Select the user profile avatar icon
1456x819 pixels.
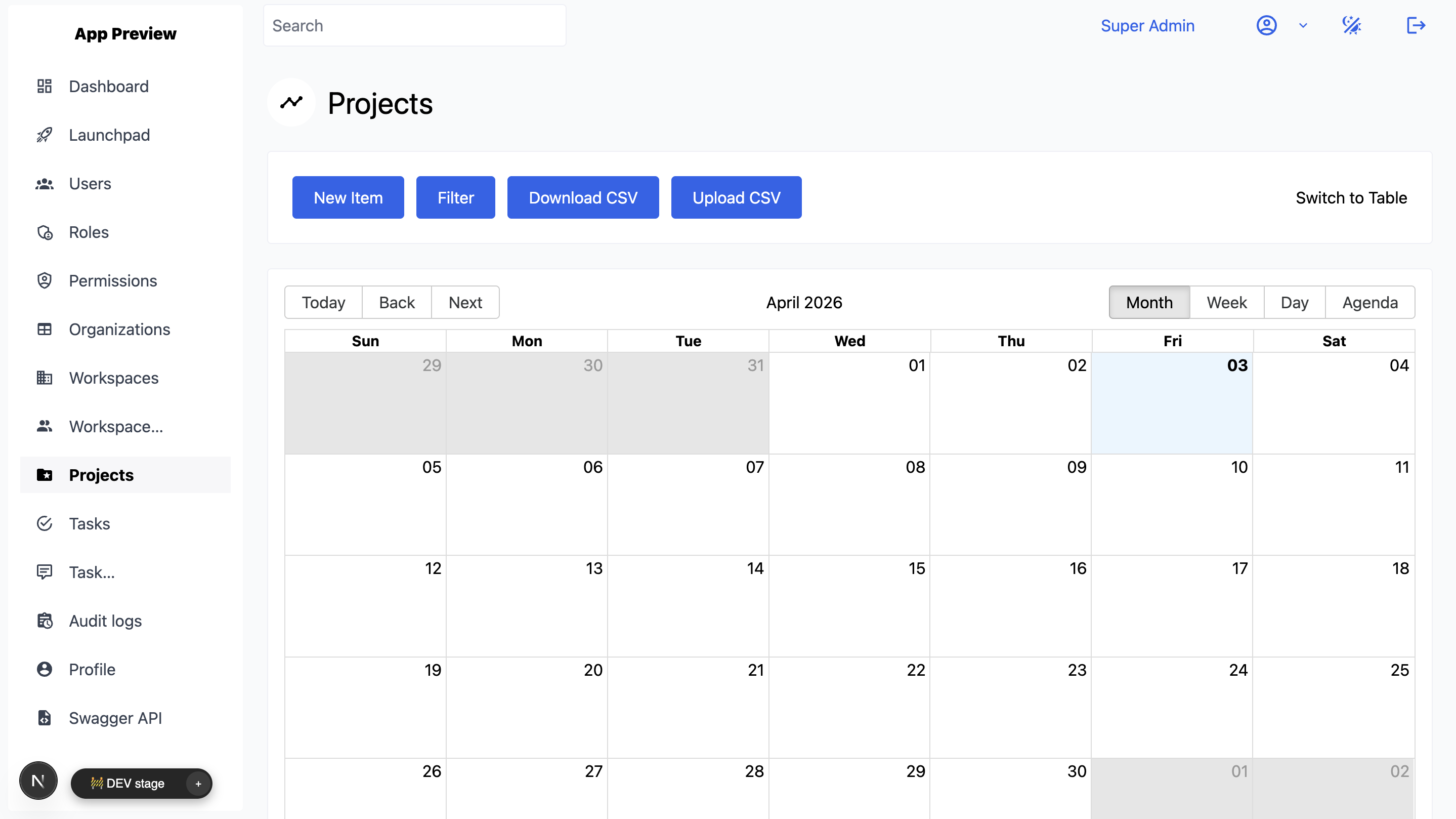pyautogui.click(x=1267, y=25)
